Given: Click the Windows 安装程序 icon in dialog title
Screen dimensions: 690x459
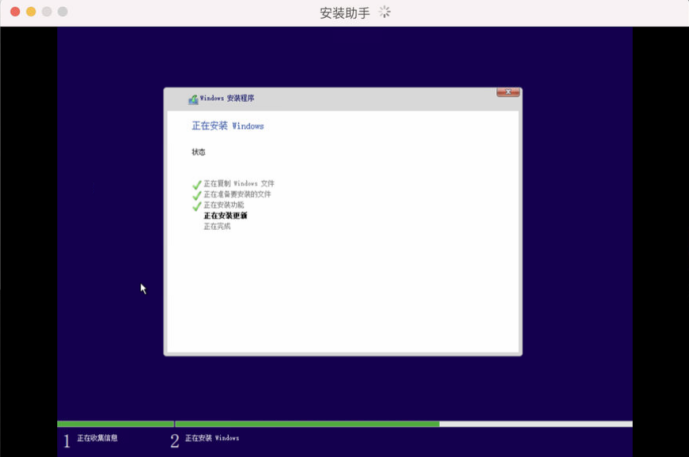Looking at the screenshot, I should [x=193, y=99].
